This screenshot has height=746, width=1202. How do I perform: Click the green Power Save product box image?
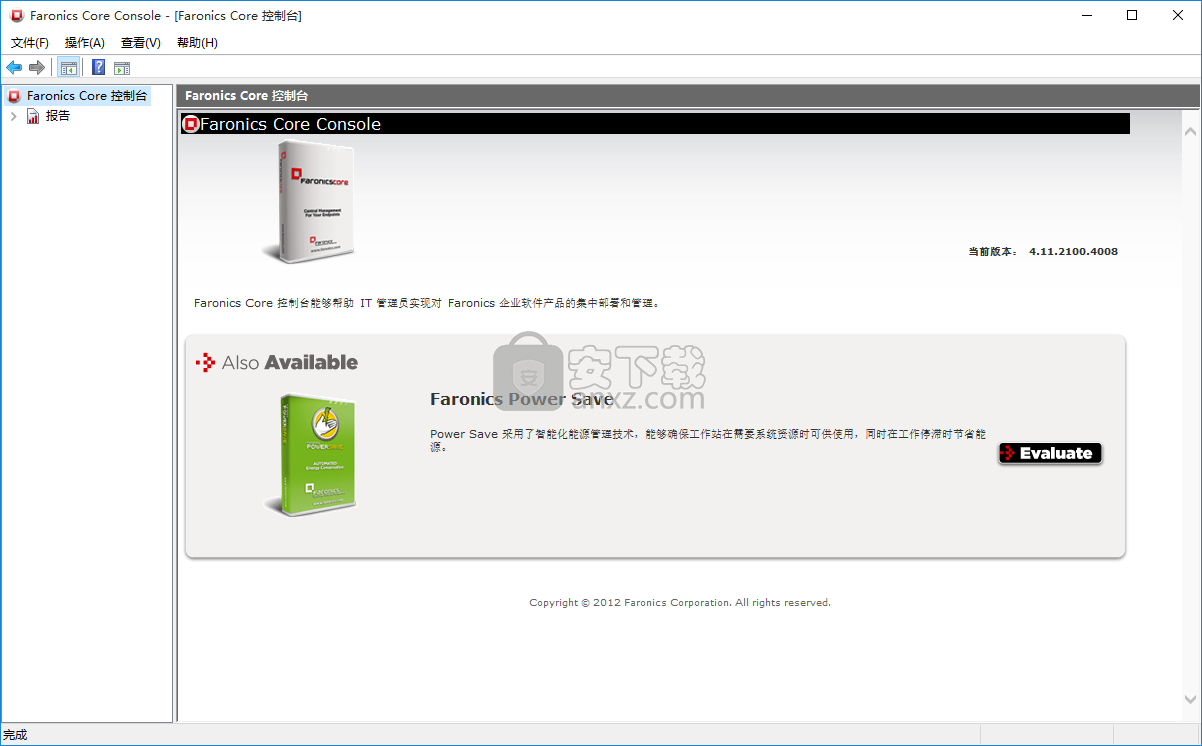[310, 455]
